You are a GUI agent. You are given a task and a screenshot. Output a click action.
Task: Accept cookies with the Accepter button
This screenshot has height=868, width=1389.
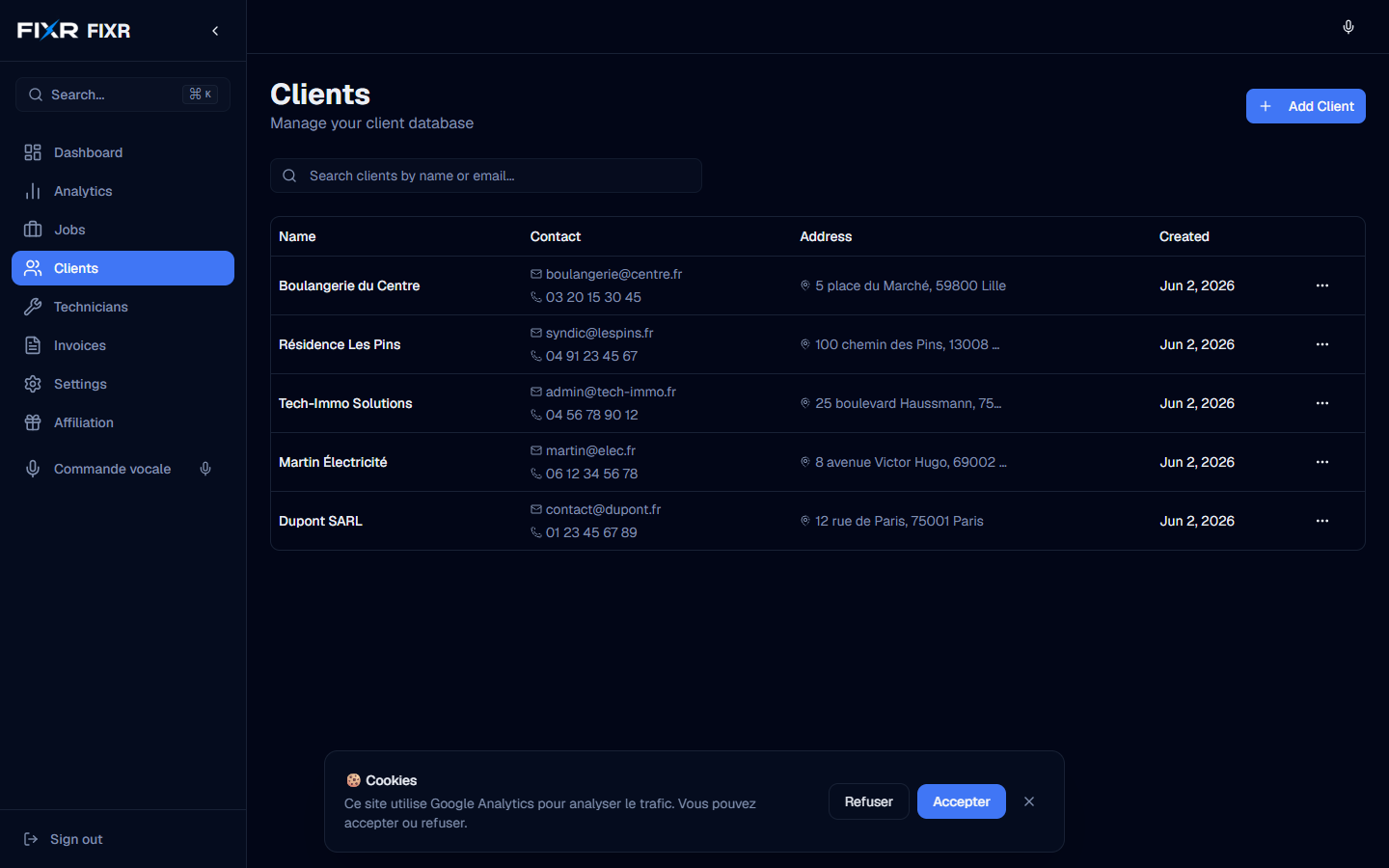(961, 801)
